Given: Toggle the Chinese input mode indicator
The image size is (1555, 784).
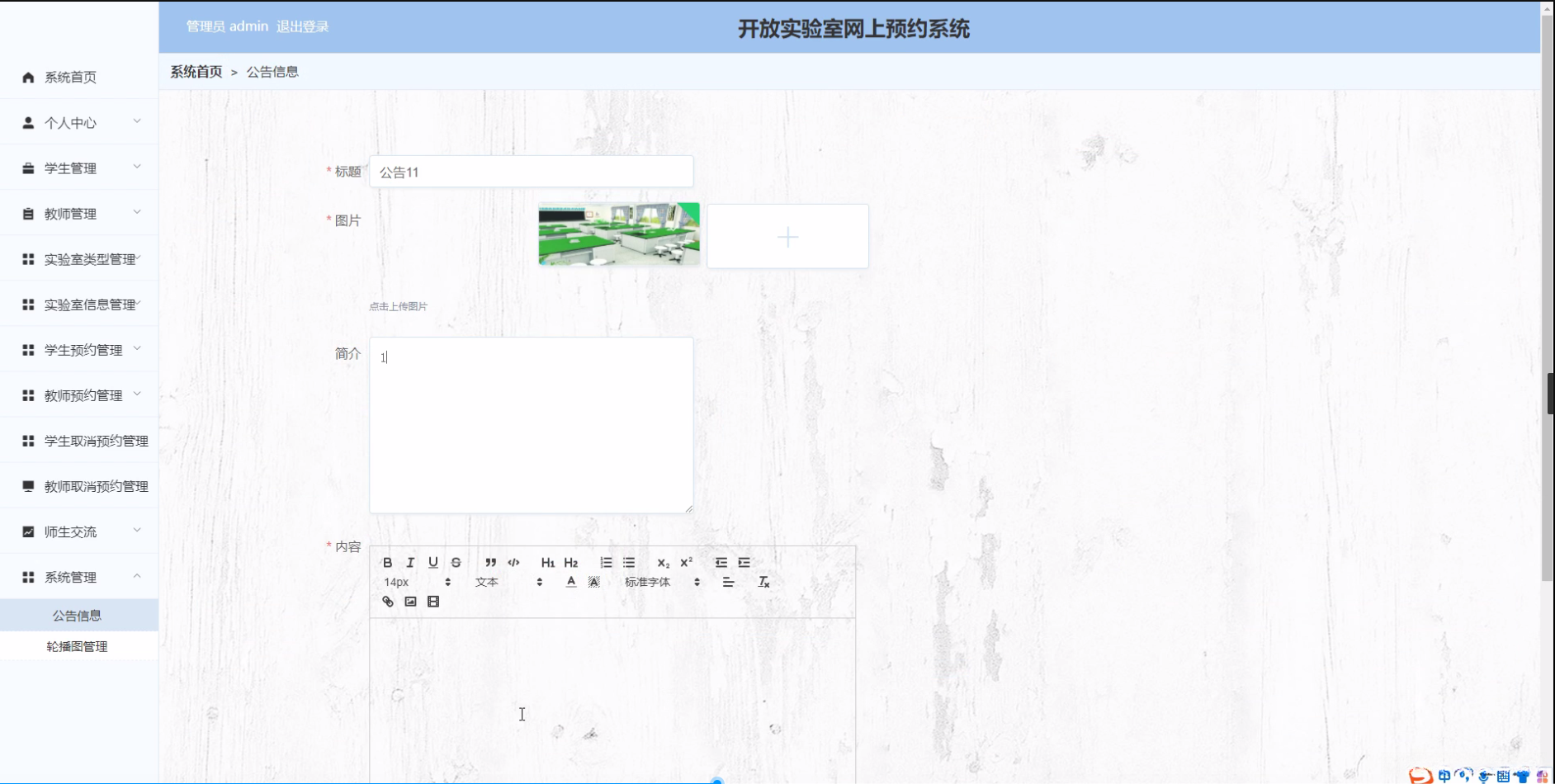Looking at the screenshot, I should coord(1444,776).
